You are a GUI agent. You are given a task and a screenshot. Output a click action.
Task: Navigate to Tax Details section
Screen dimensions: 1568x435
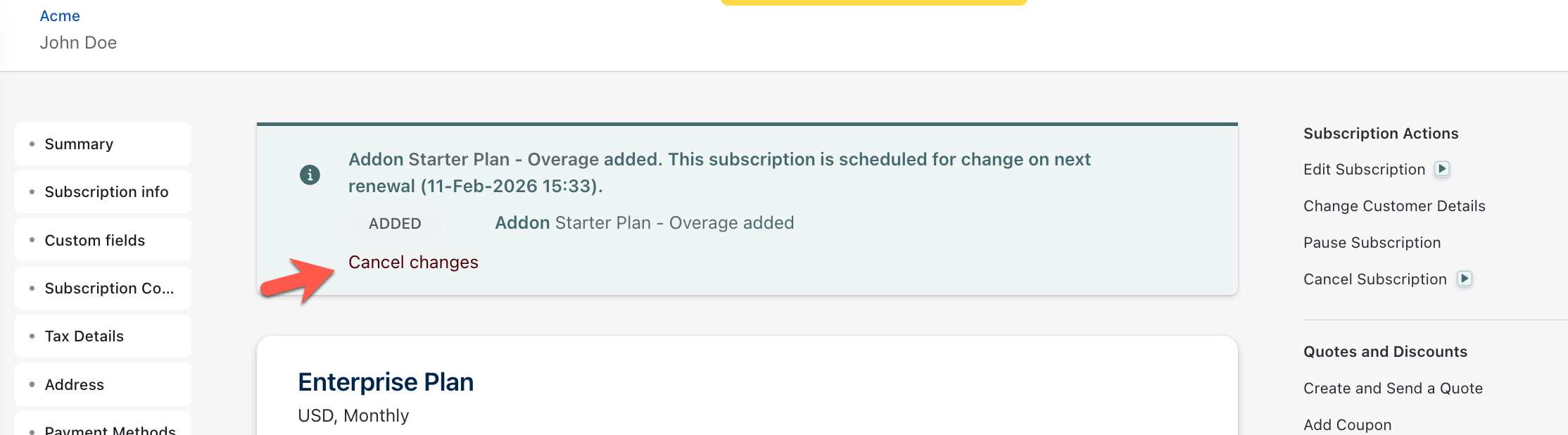[x=84, y=336]
